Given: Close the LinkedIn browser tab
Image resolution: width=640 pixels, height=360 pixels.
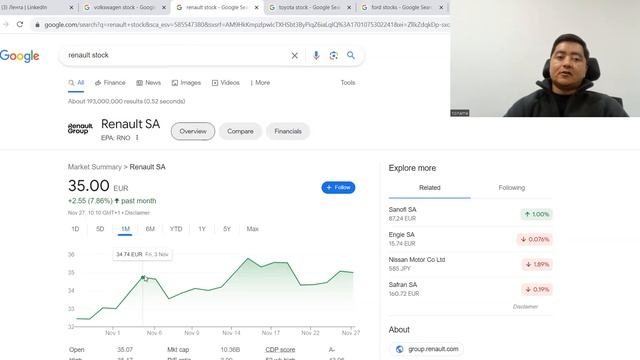Looking at the screenshot, I should coord(71,7).
